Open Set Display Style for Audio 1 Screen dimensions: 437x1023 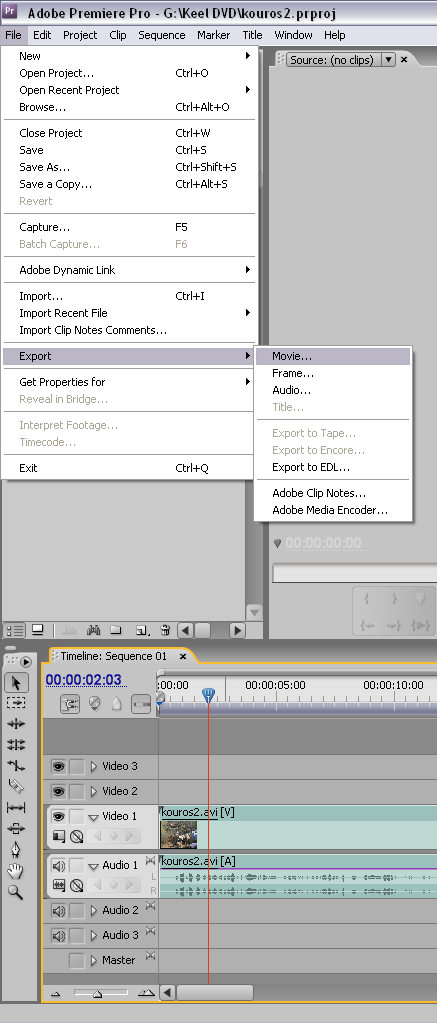(x=59, y=885)
